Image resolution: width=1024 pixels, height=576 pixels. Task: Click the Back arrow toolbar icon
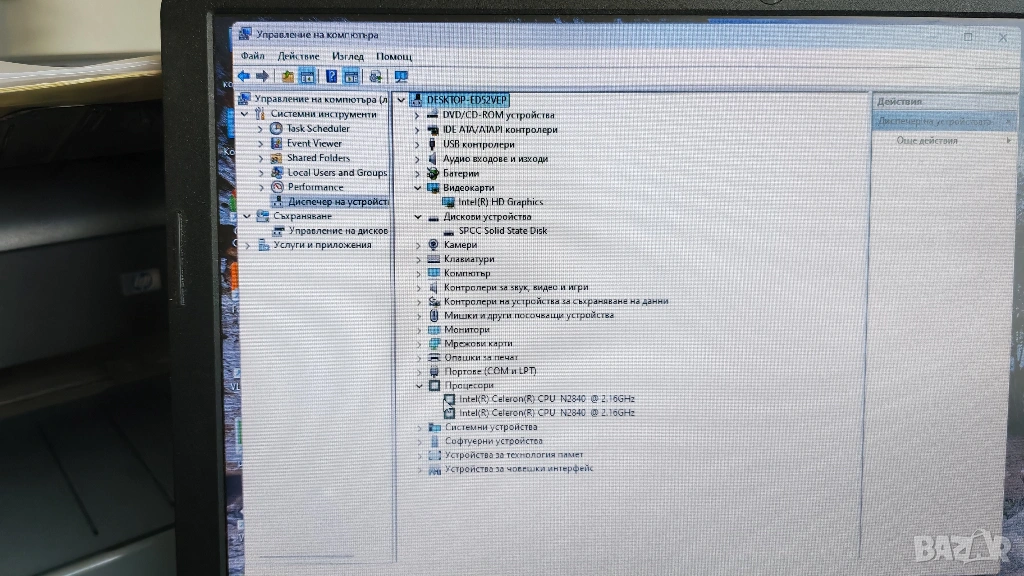coord(244,76)
